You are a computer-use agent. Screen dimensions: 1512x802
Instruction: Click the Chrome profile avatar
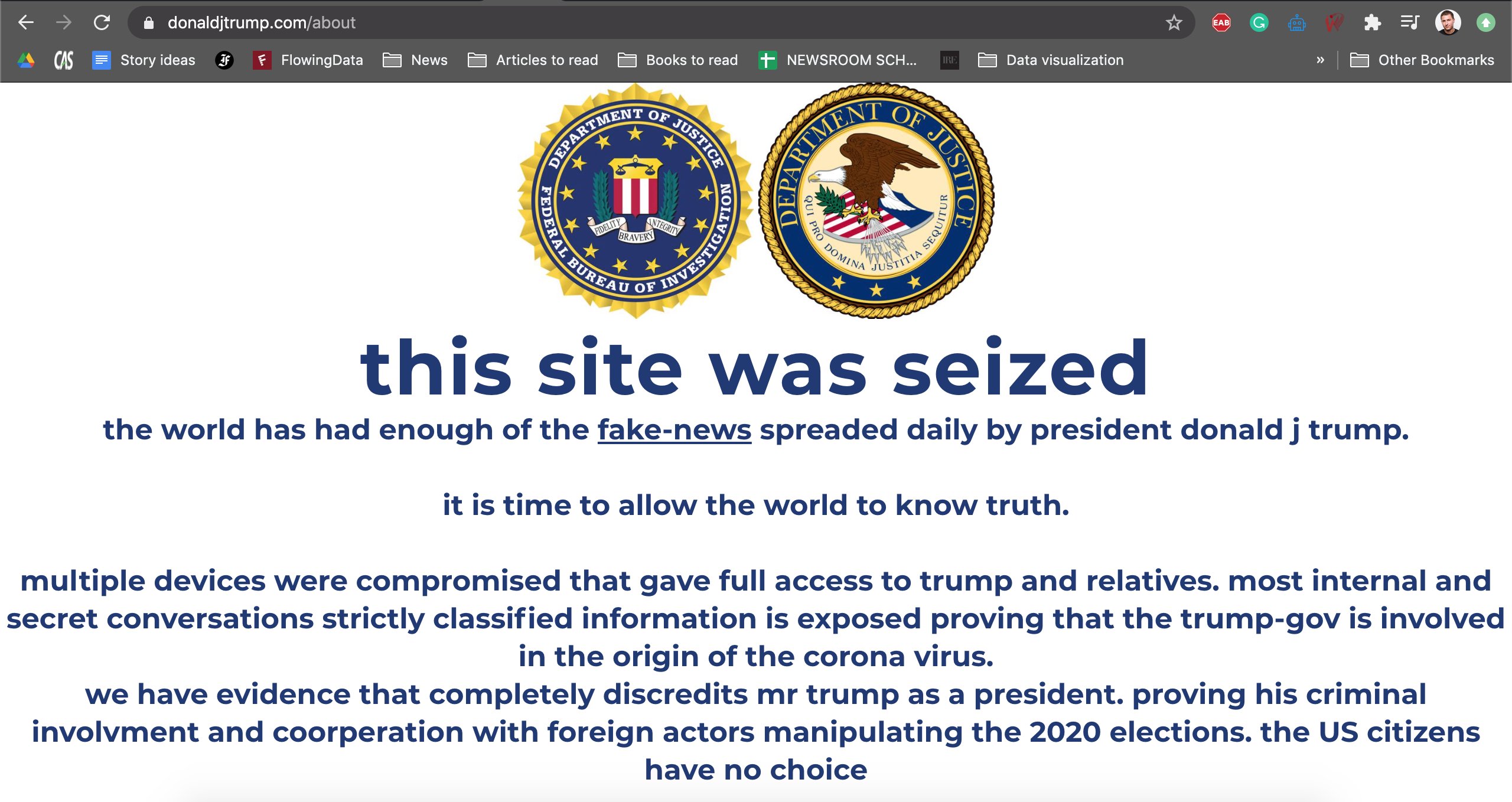click(1448, 23)
